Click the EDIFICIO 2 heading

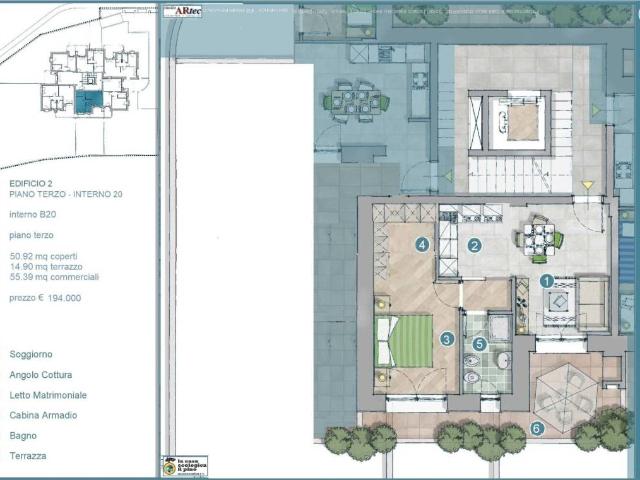tap(31, 184)
